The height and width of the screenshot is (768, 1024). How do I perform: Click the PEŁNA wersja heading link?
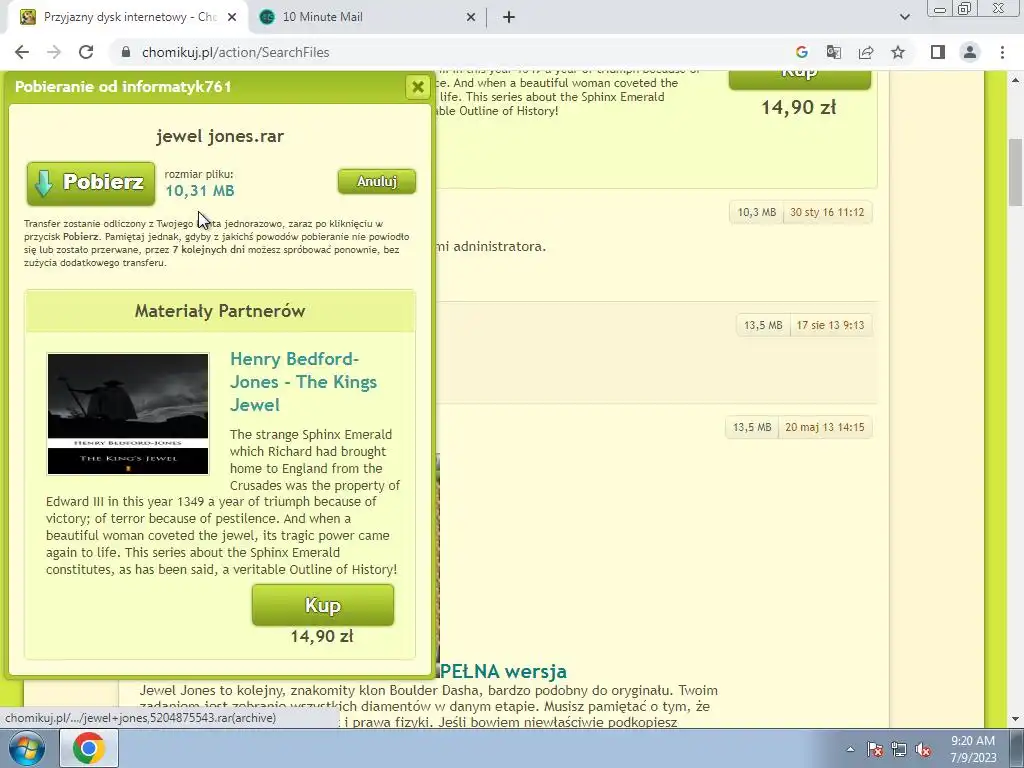coord(502,671)
